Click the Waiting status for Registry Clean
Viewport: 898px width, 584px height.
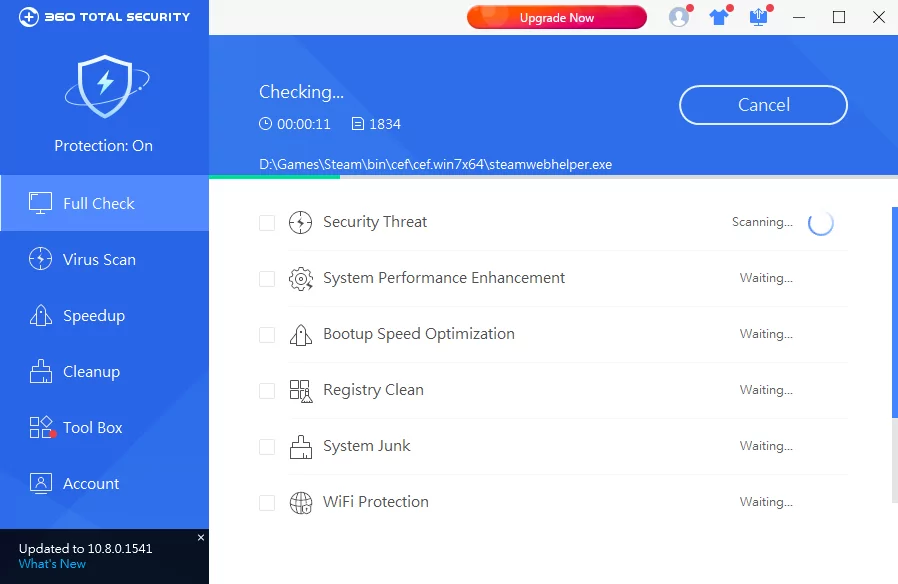pos(766,390)
